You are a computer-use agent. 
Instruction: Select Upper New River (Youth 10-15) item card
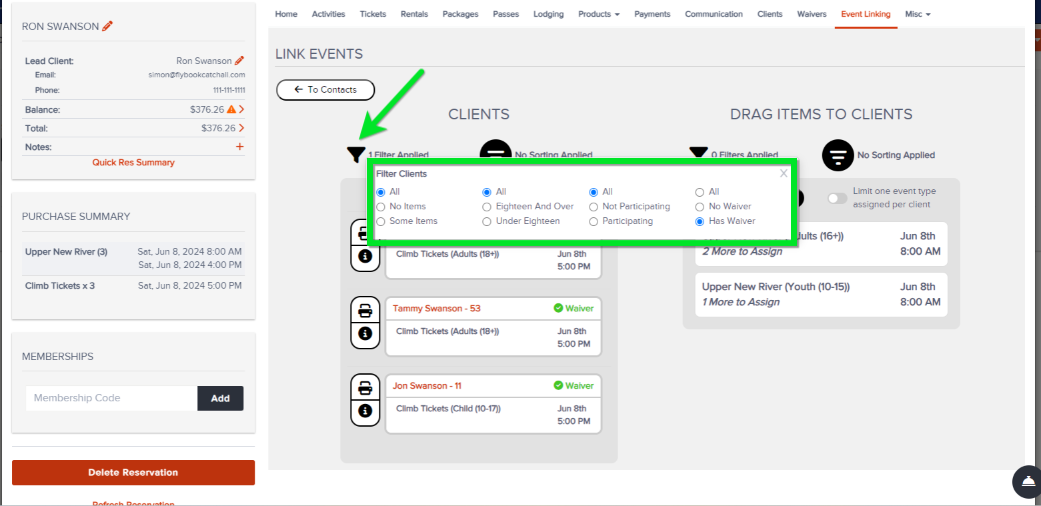click(821, 294)
